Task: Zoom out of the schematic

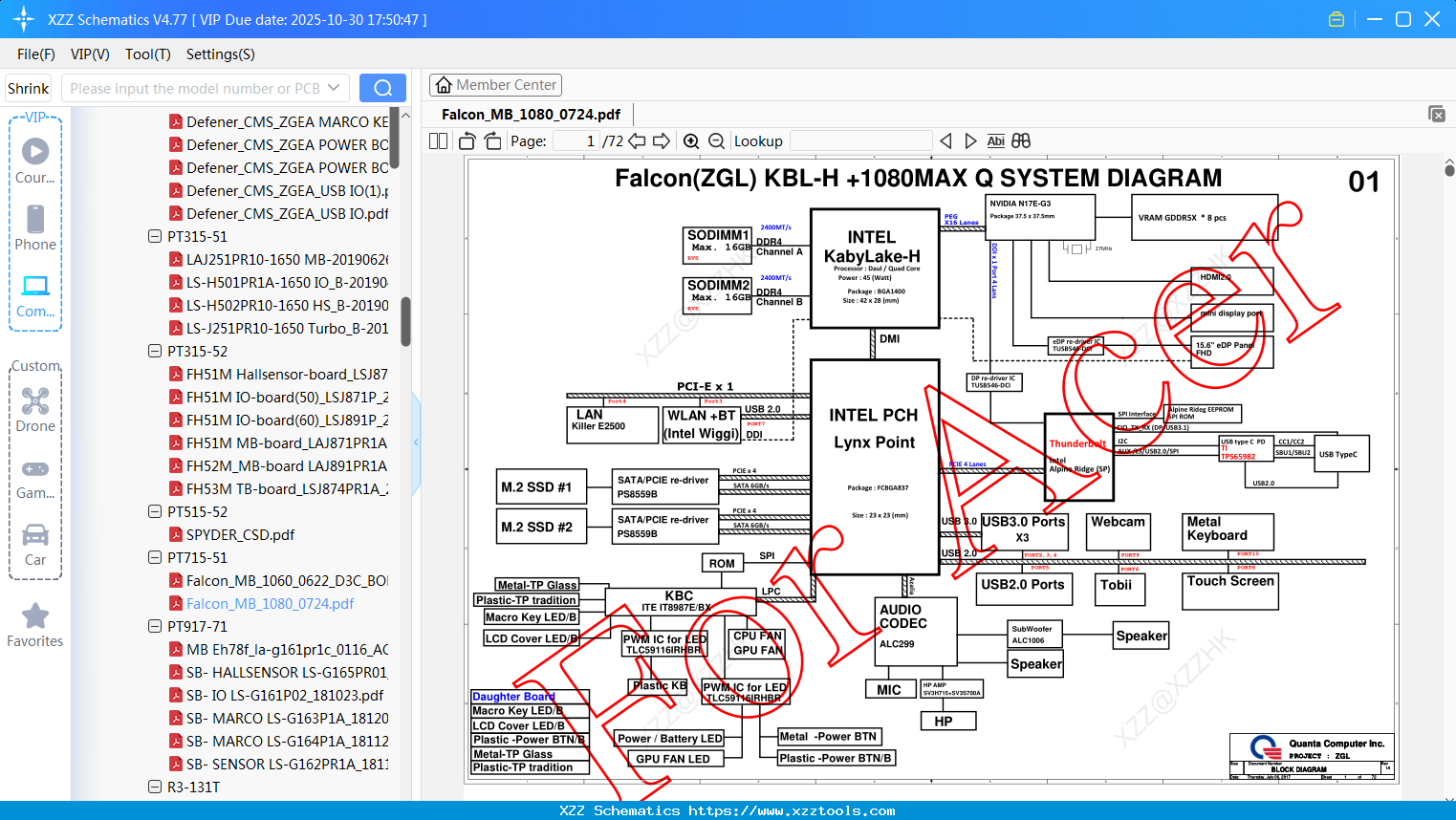Action: tap(716, 140)
